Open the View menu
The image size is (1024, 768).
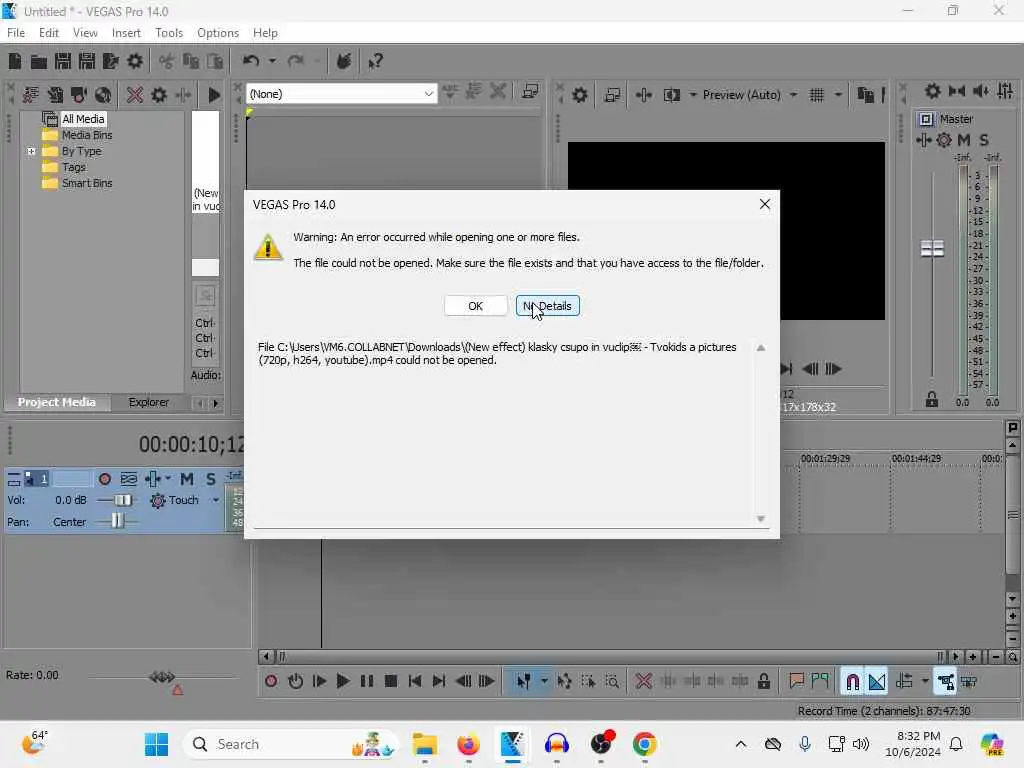(85, 33)
